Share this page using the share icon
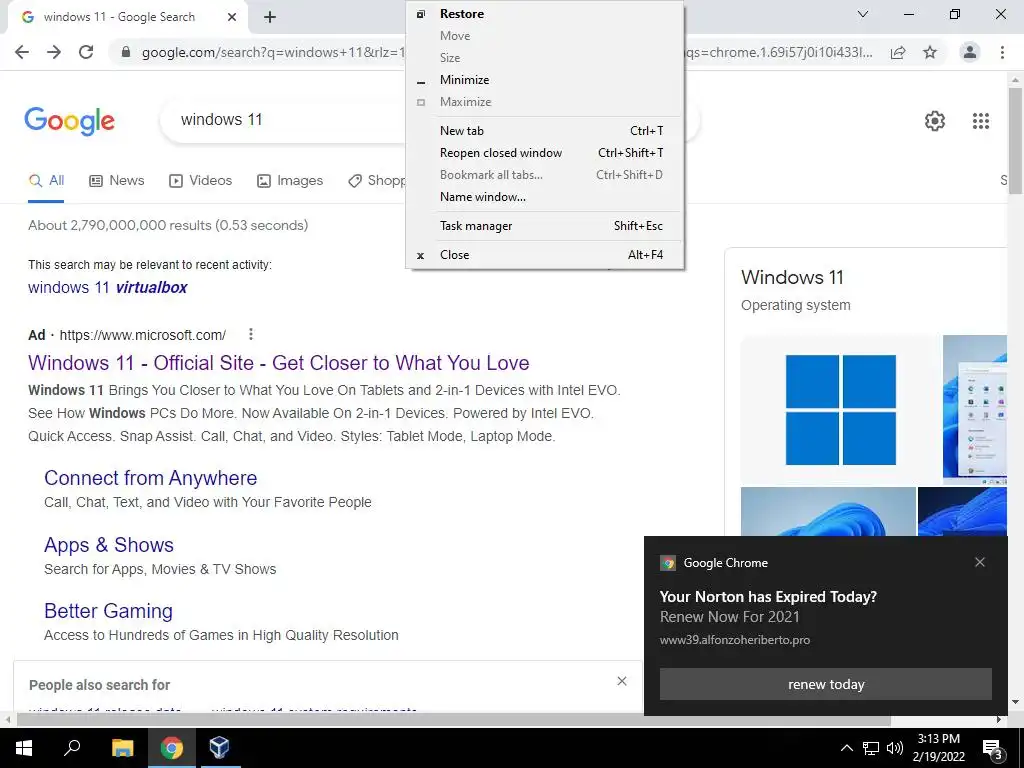 coord(898,52)
